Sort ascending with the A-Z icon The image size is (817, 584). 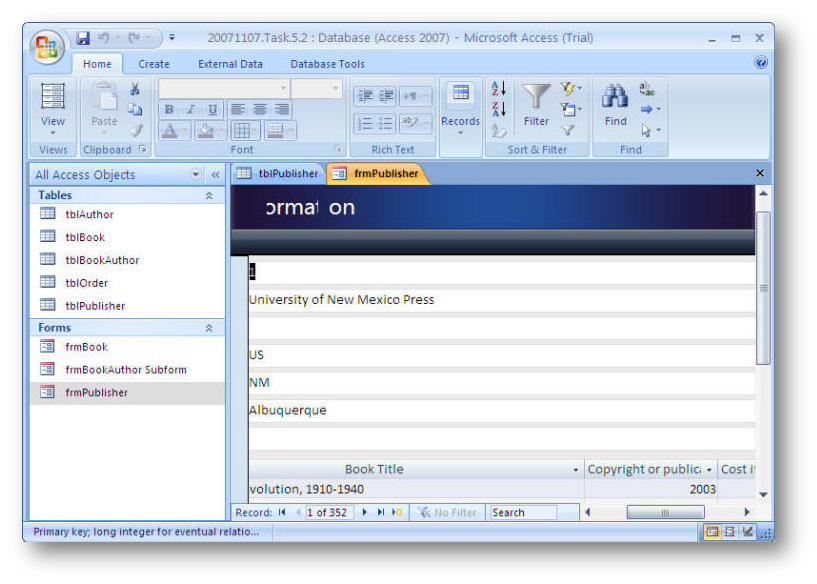click(499, 89)
